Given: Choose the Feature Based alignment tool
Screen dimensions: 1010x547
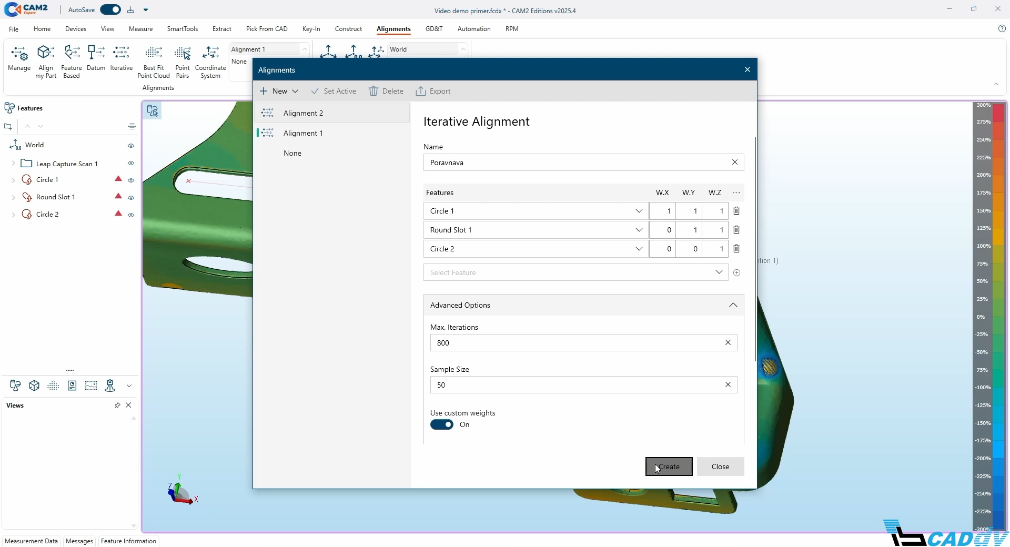Looking at the screenshot, I should (71, 62).
